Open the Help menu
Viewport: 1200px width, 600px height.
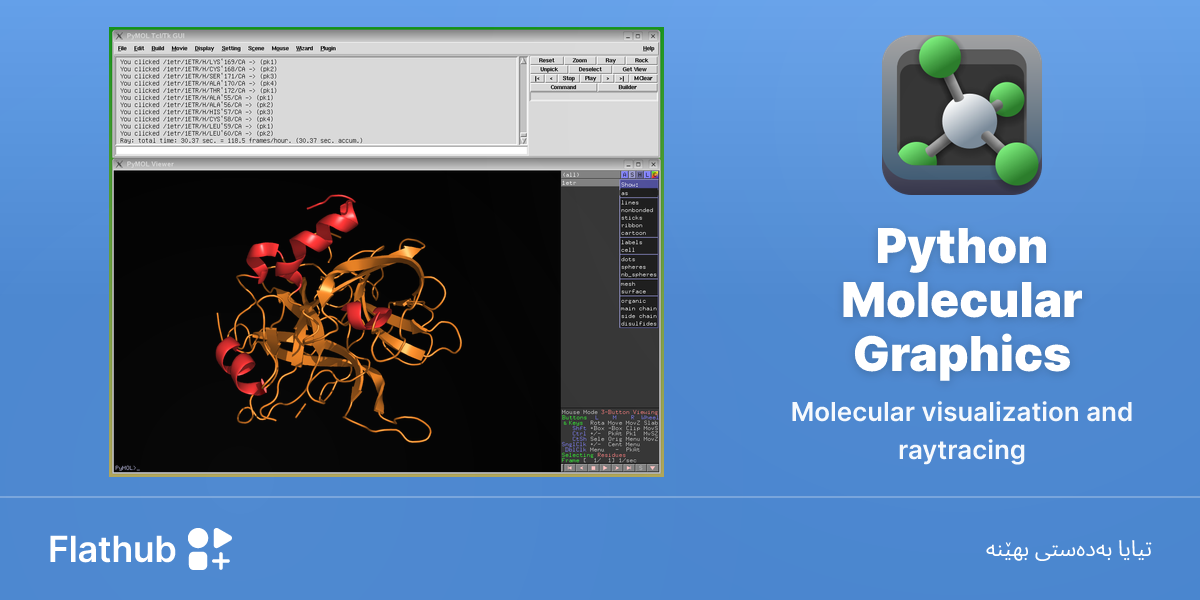pos(649,48)
